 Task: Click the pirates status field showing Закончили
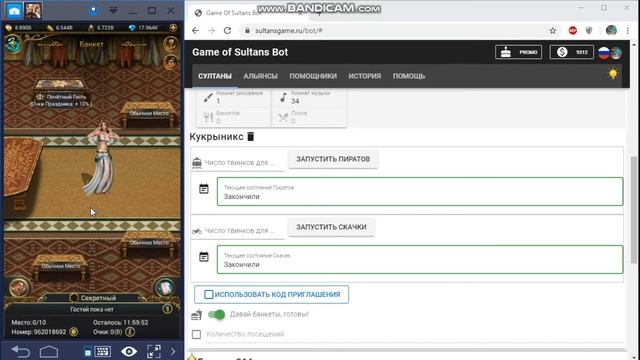pyautogui.click(x=420, y=191)
